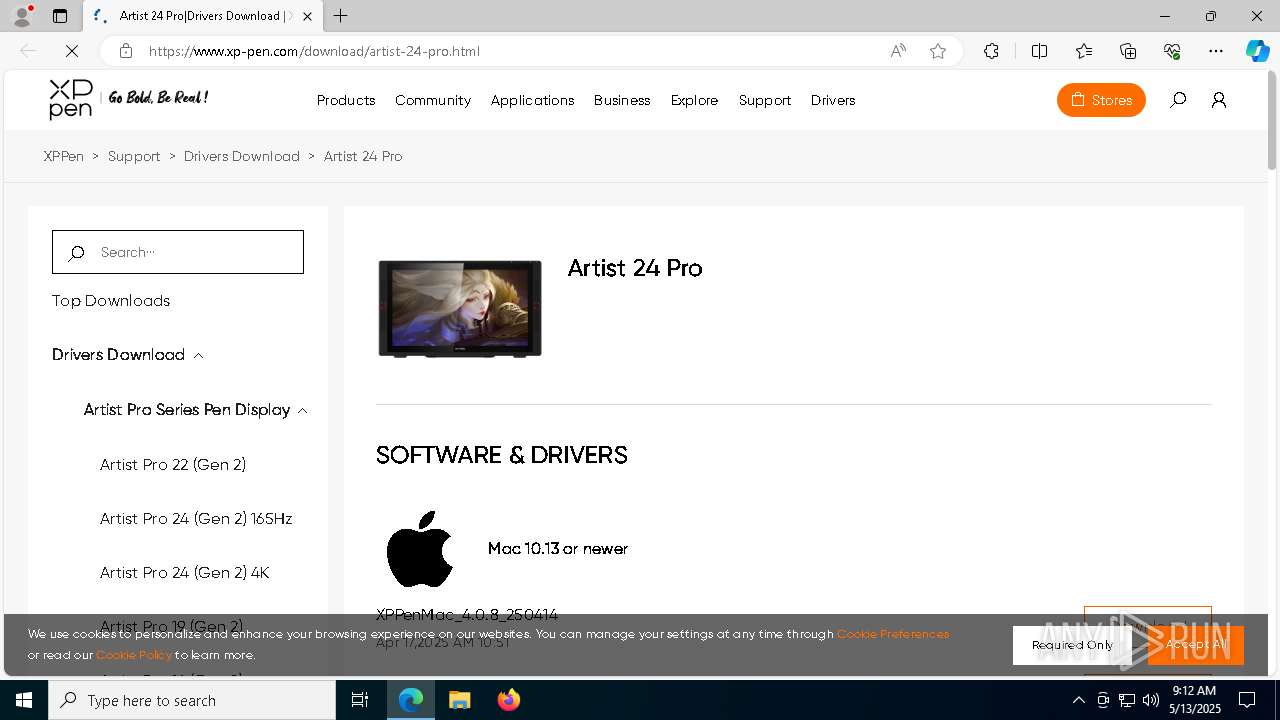Open Edge Settings and more menu
The height and width of the screenshot is (720, 1280).
pyautogui.click(x=1216, y=51)
